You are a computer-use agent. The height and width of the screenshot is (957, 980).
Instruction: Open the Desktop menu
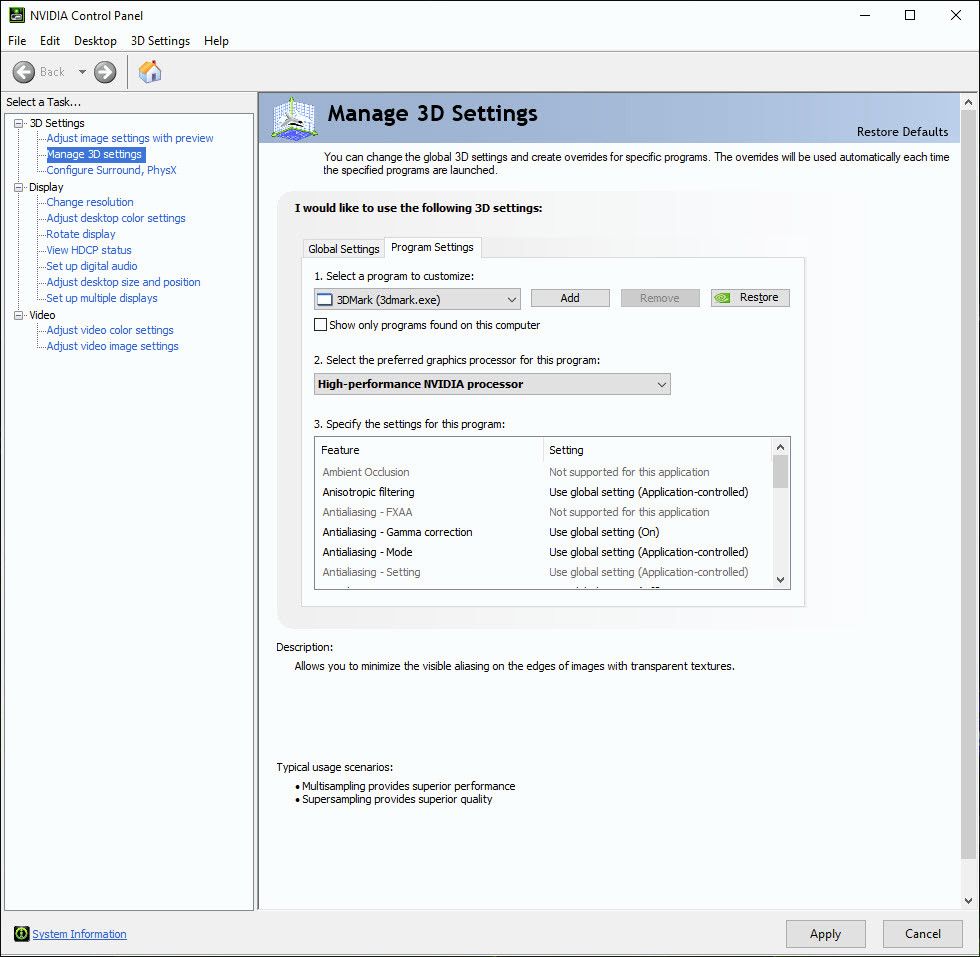click(x=95, y=41)
